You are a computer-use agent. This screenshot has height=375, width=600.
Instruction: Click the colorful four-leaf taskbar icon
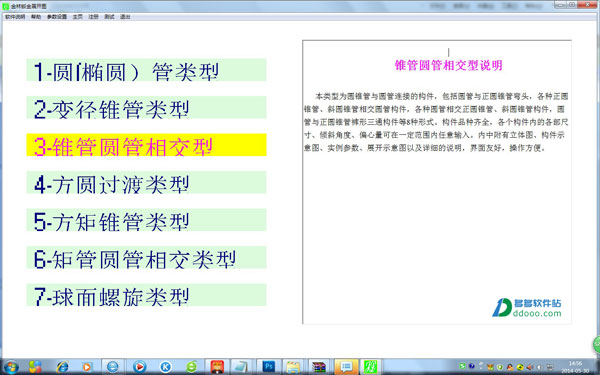click(x=35, y=367)
